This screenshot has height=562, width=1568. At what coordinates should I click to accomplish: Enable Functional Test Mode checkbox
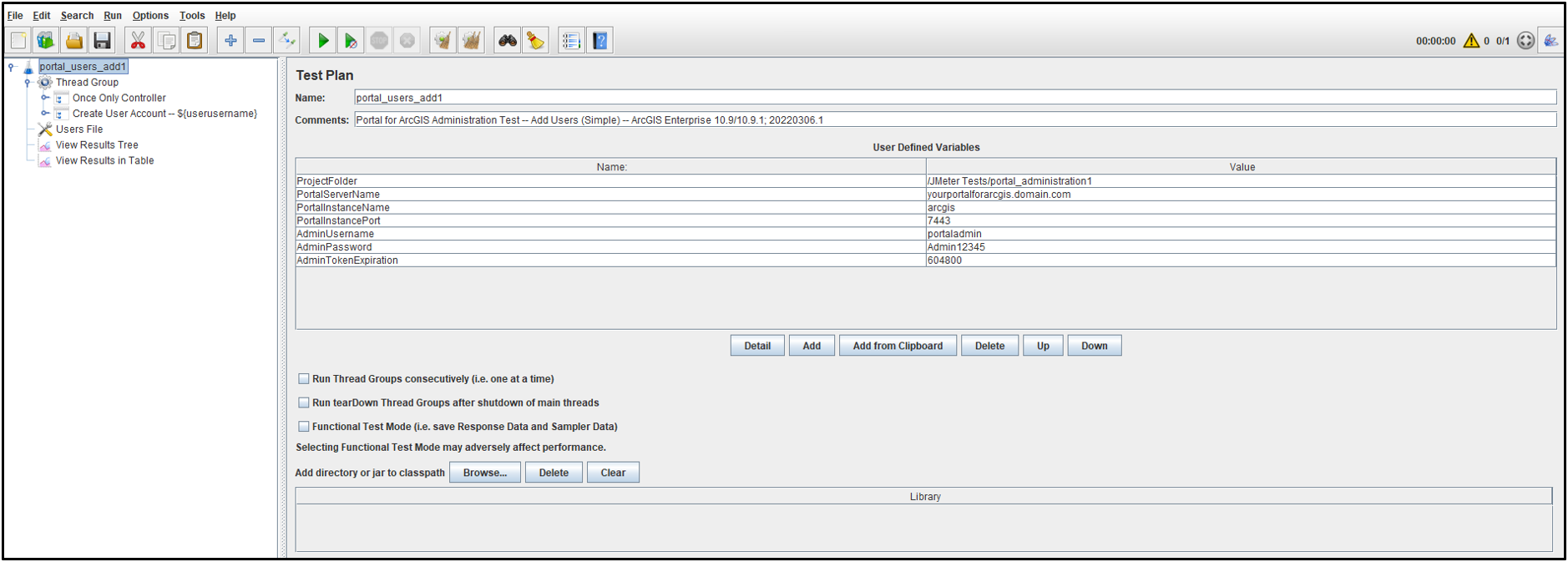(304, 427)
